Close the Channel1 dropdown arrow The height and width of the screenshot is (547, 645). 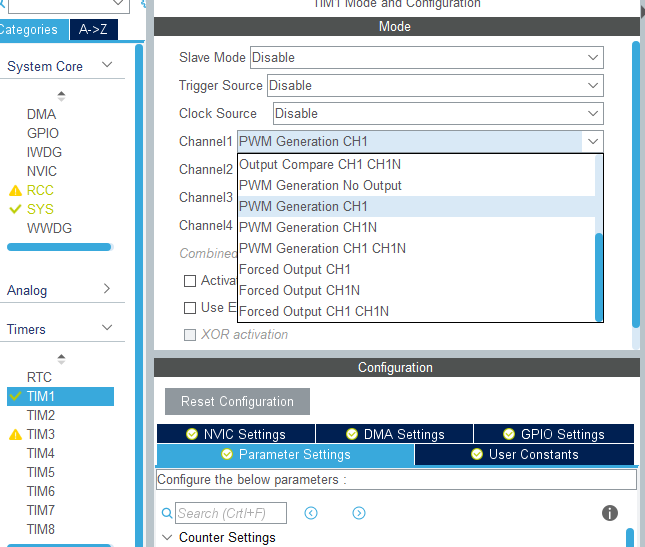point(593,141)
